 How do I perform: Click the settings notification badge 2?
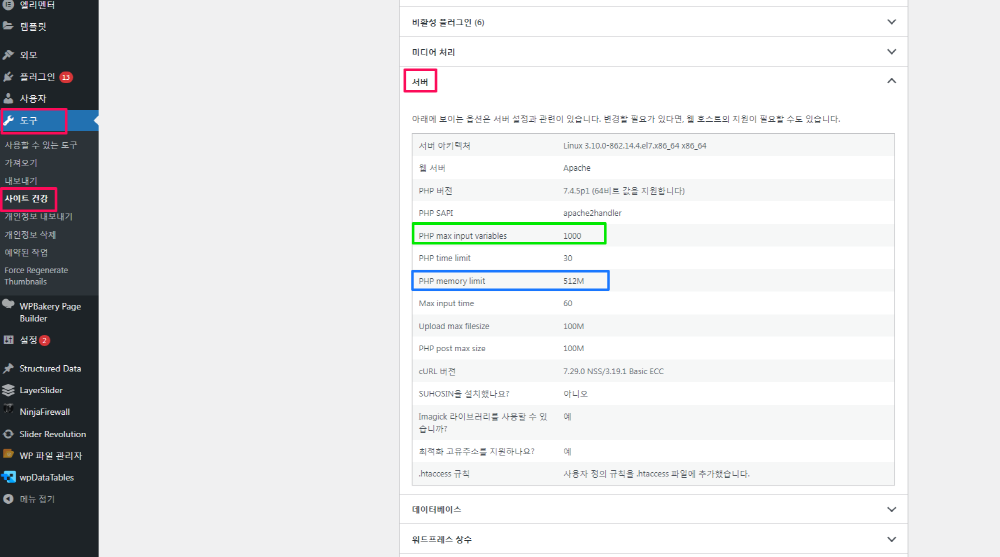pyautogui.click(x=45, y=340)
